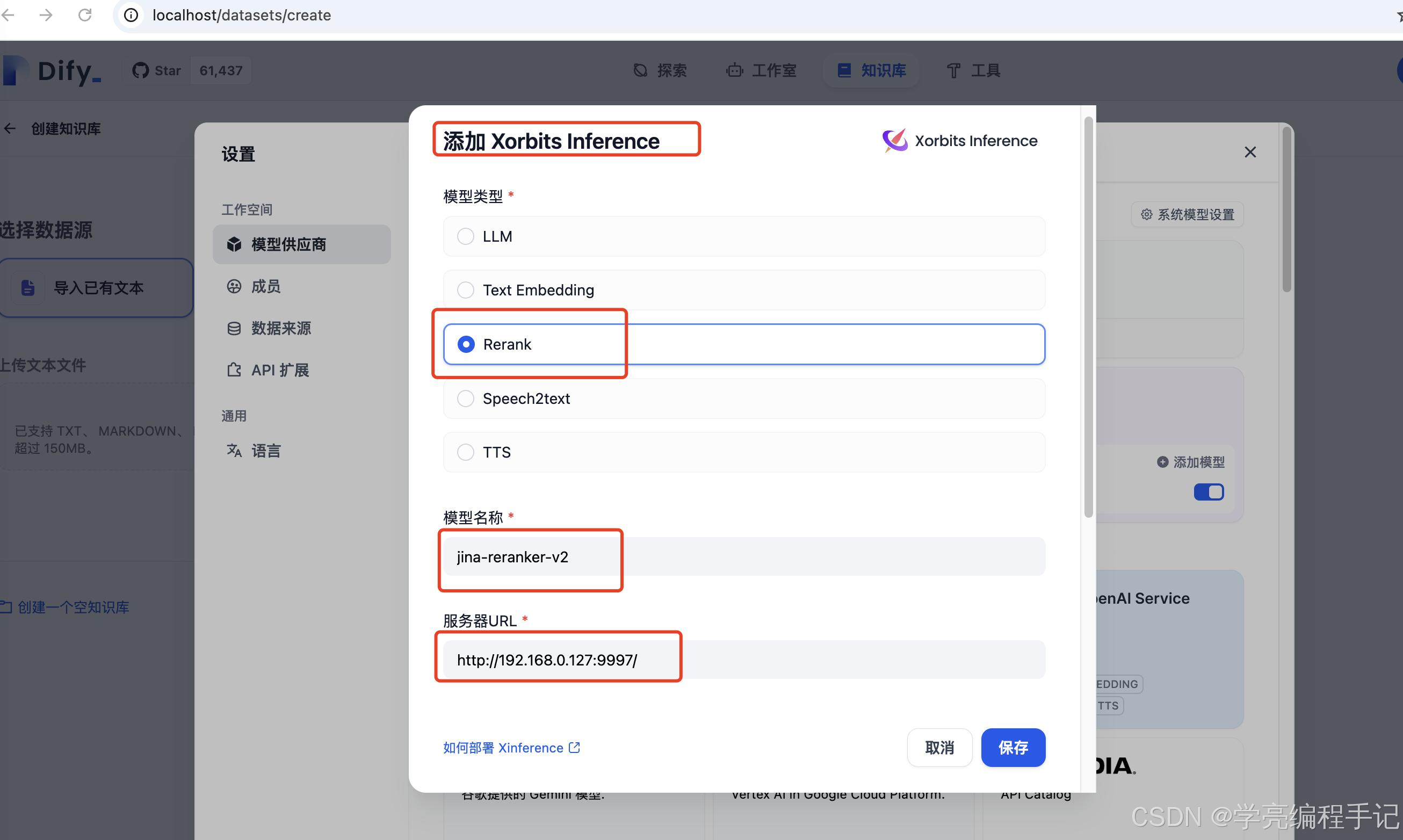The image size is (1403, 840).
Task: Switch to the 工作室 navigation tab
Action: (x=761, y=70)
